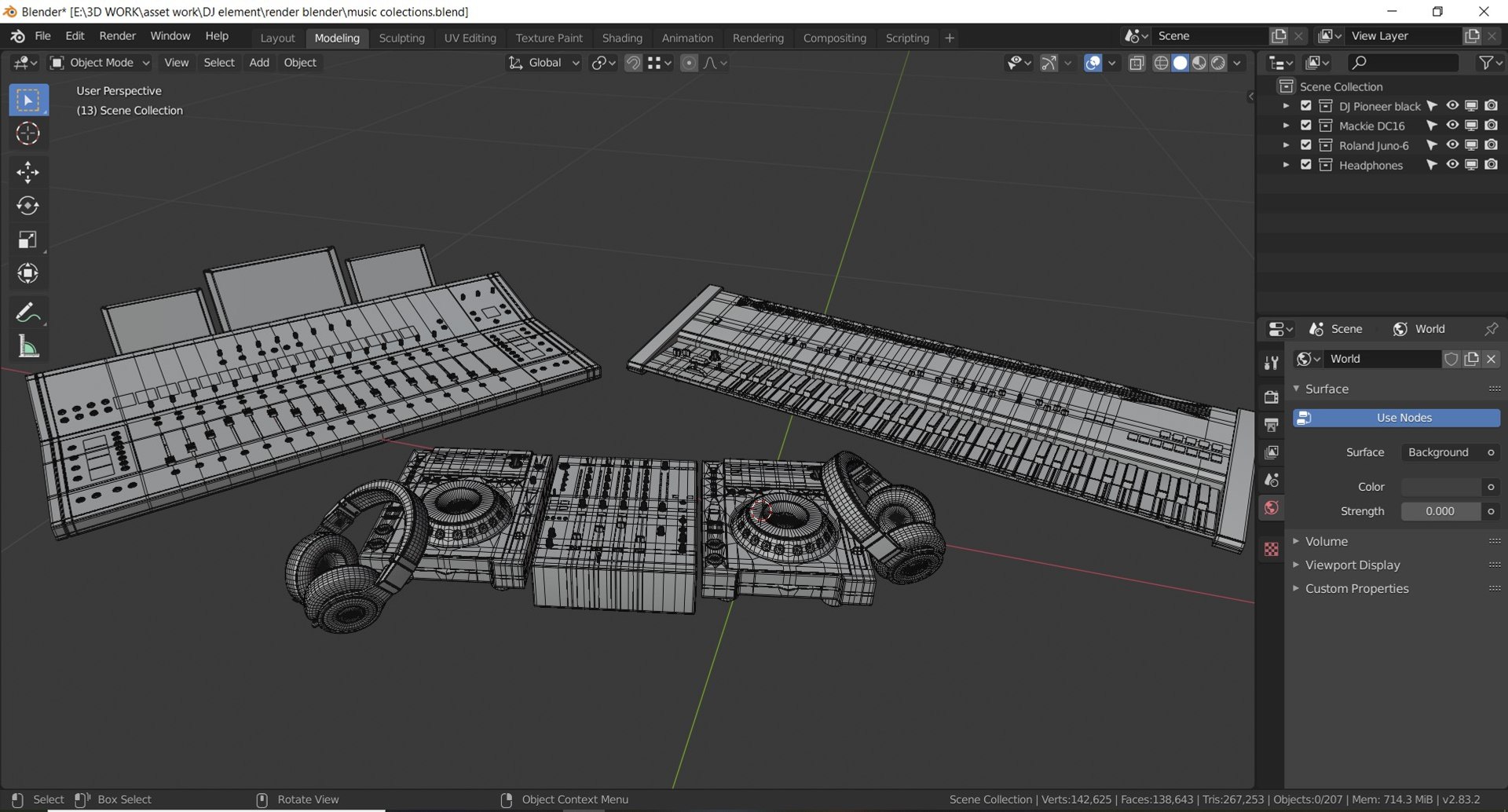Click the new World datablock button
The image size is (1508, 812).
[x=1471, y=359]
